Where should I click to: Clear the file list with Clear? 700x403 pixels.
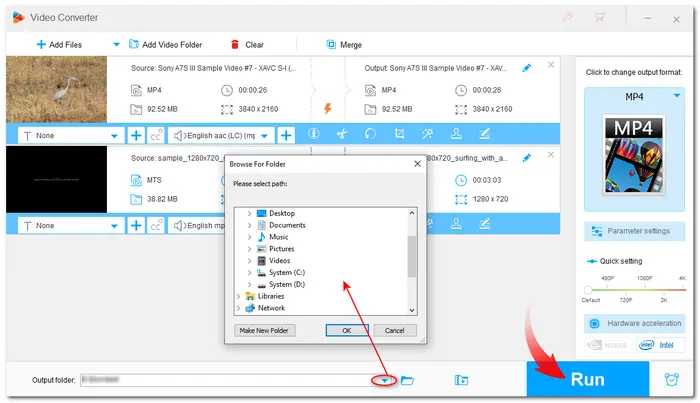point(247,45)
